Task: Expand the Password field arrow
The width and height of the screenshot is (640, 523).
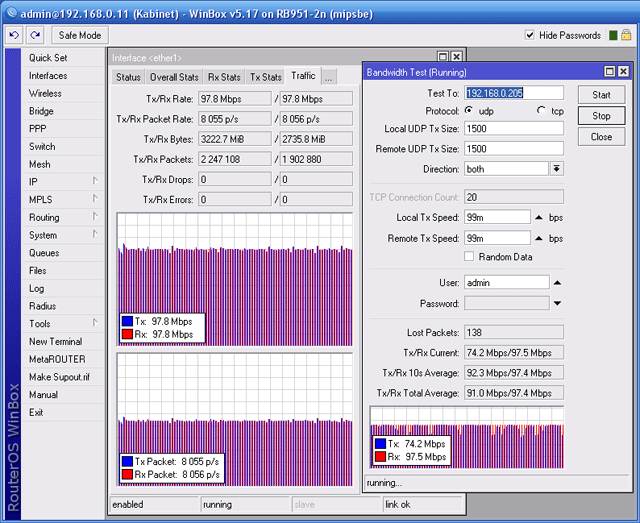Action: (x=558, y=303)
